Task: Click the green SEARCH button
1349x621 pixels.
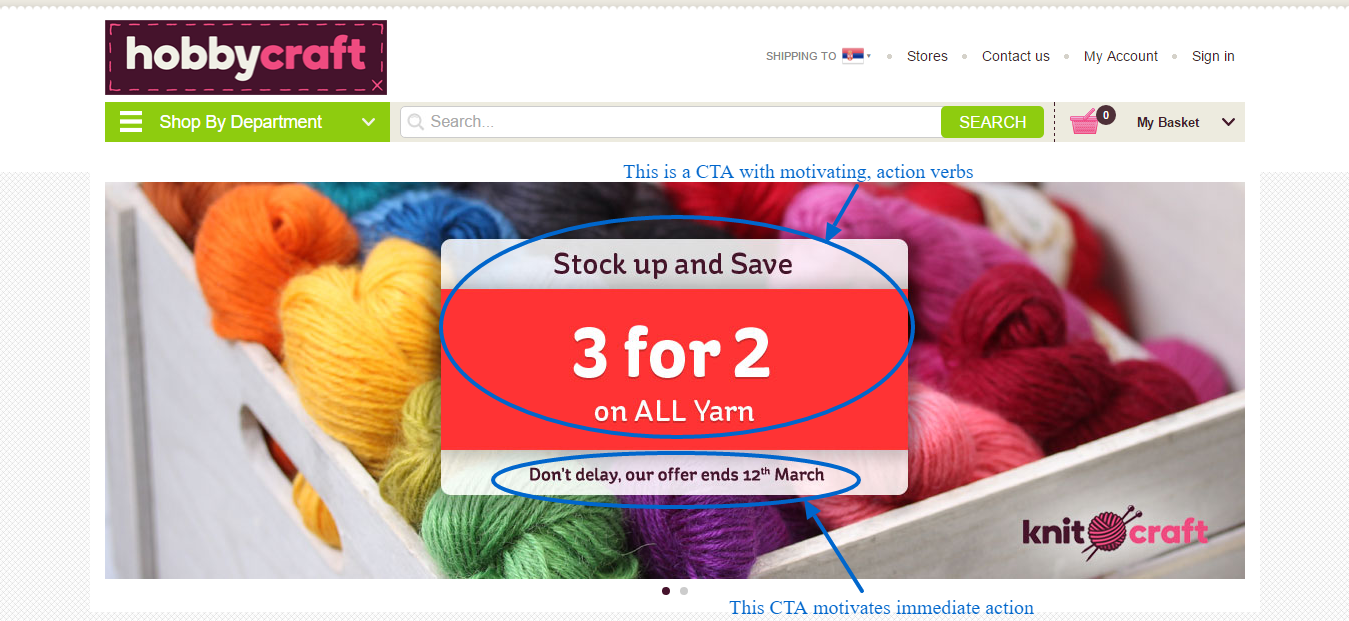Action: pyautogui.click(x=992, y=122)
